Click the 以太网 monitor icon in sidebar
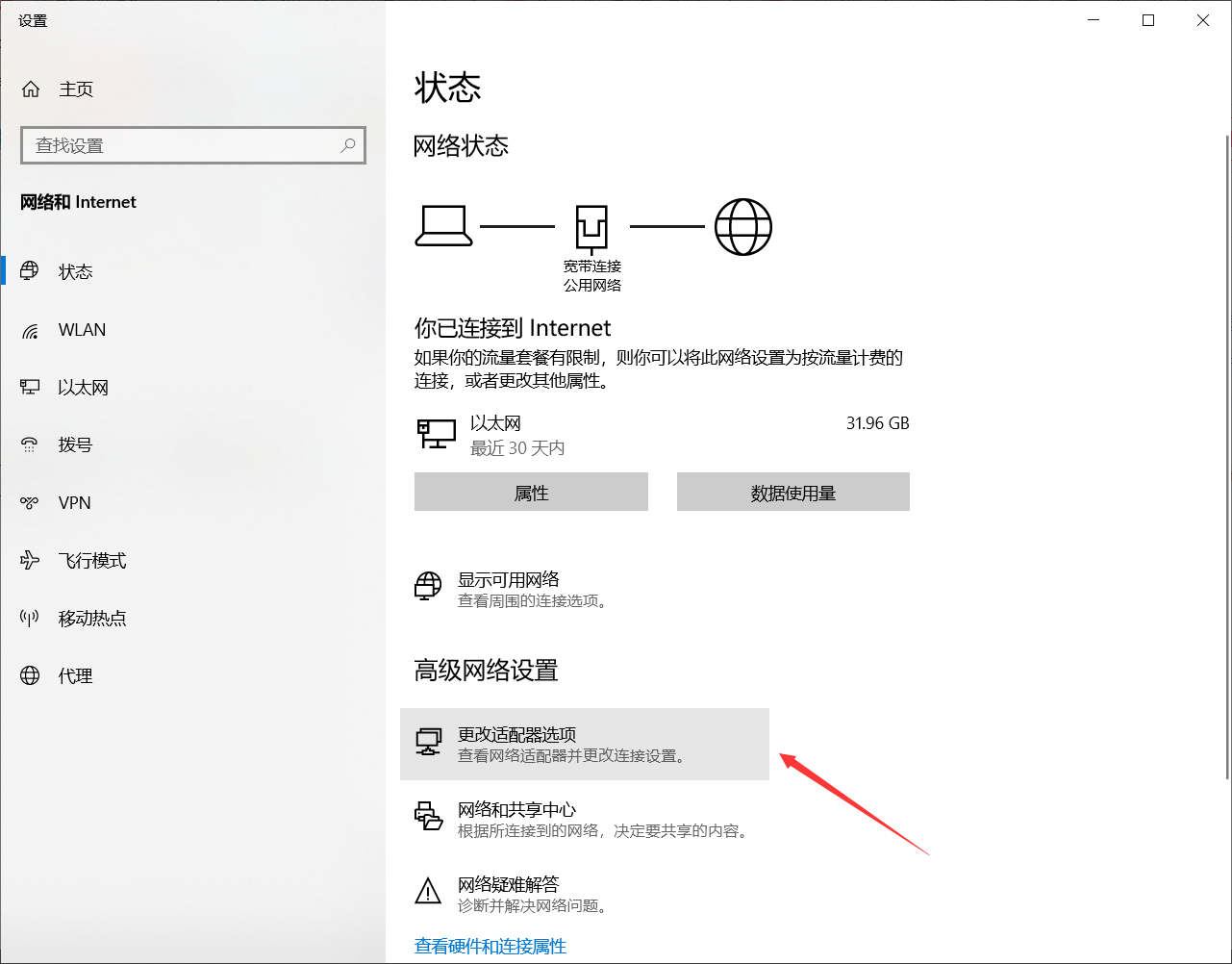This screenshot has height=964, width=1232. (31, 387)
